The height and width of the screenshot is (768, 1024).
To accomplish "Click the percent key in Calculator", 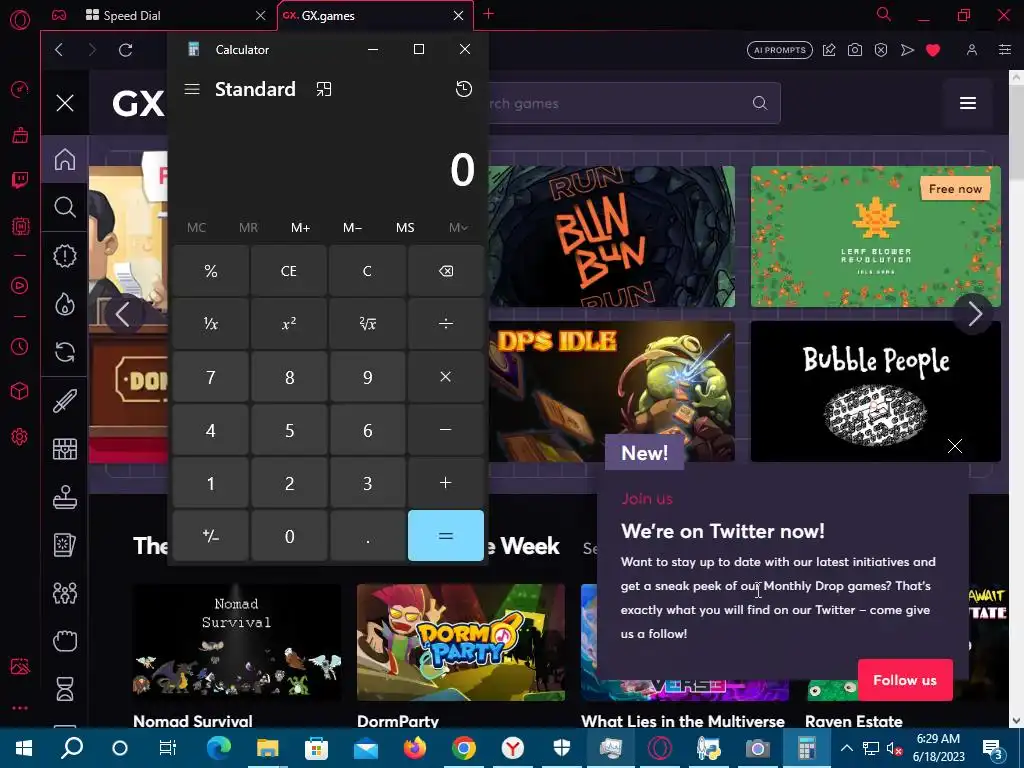I will coord(211,270).
